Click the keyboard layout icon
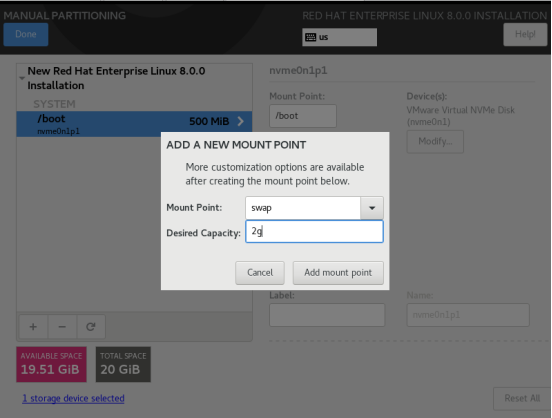 [x=310, y=37]
